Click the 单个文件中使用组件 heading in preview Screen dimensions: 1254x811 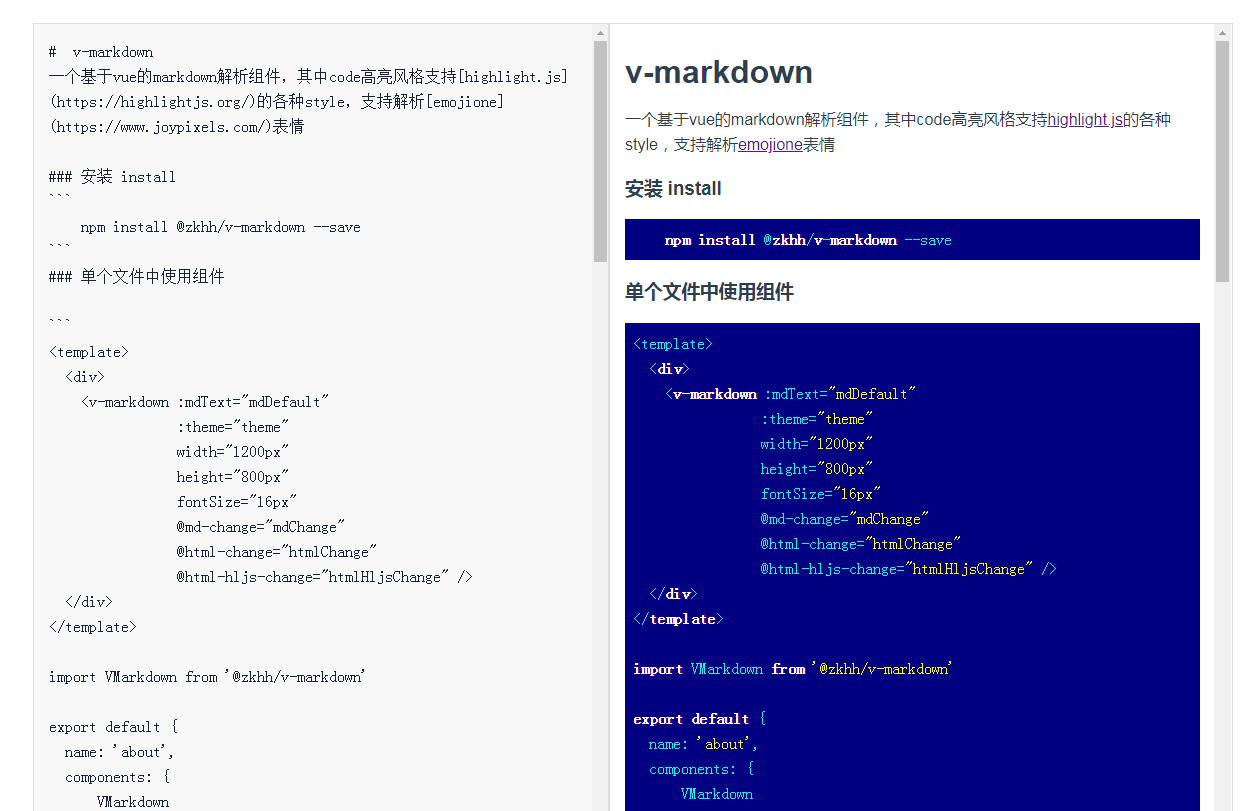click(709, 292)
